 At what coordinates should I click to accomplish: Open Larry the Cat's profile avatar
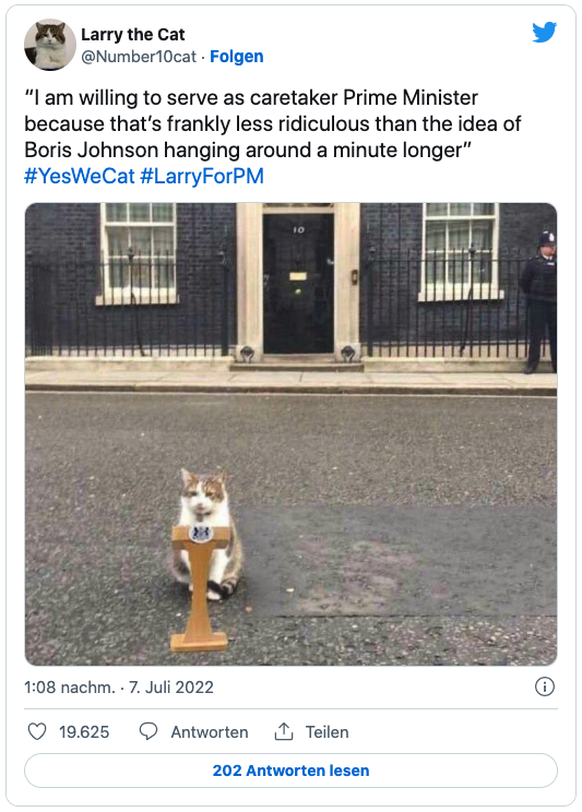[x=50, y=45]
